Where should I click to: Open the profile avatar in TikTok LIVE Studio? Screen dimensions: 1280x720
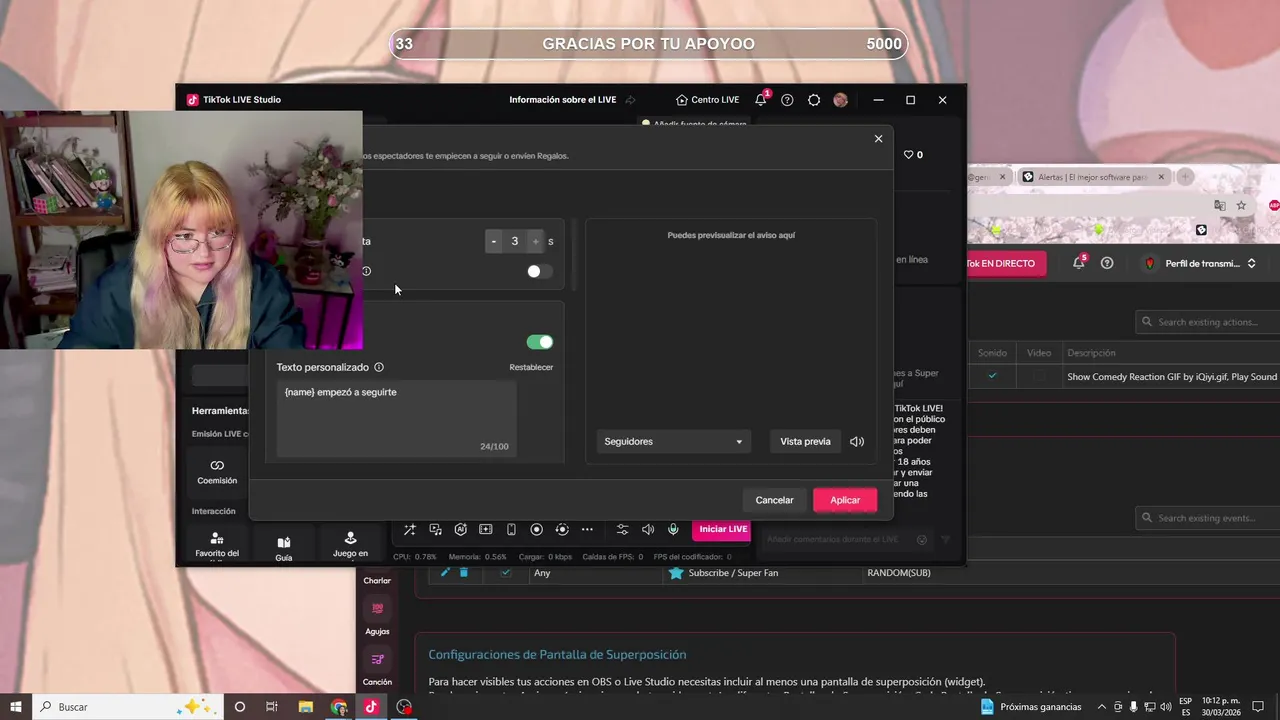pyautogui.click(x=840, y=100)
